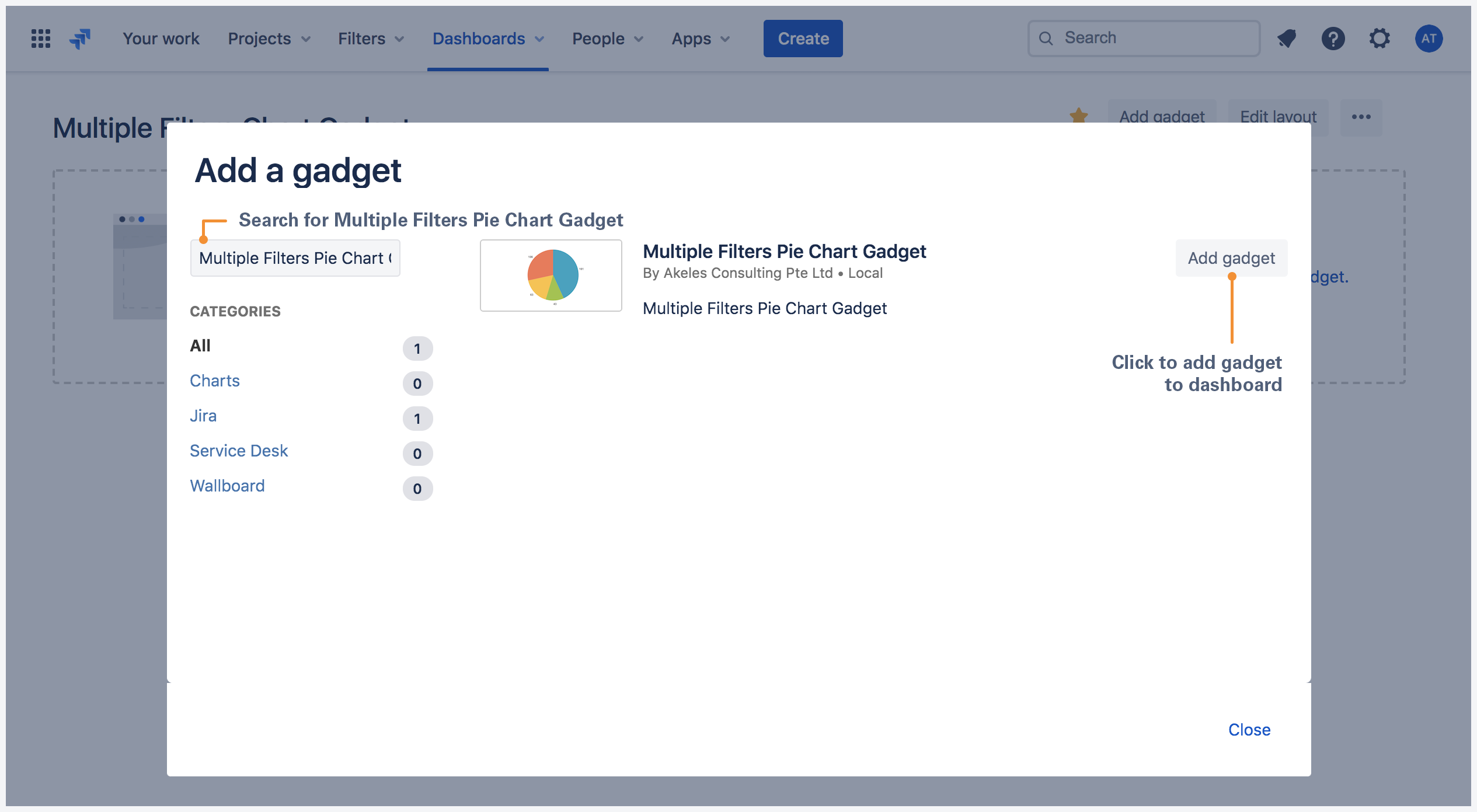This screenshot has width=1477, height=812.
Task: Open notifications via the bell icon
Action: pos(1287,38)
